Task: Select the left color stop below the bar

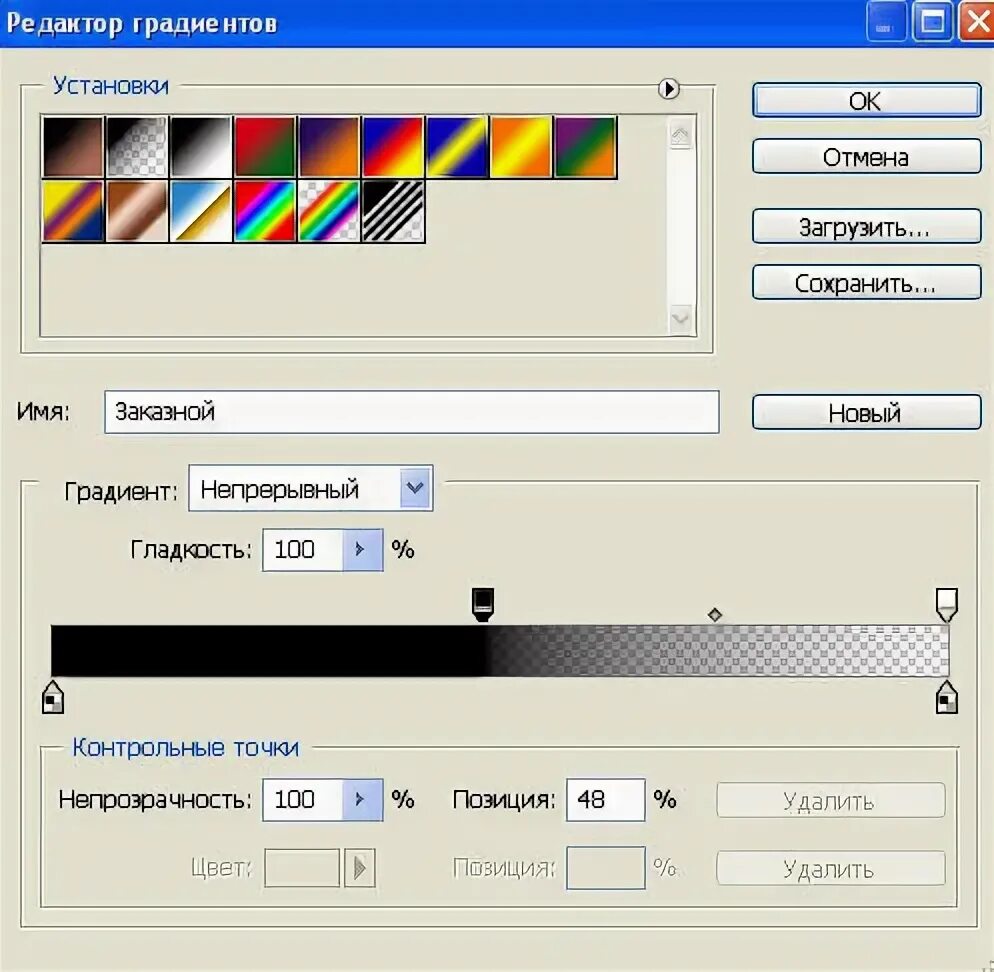Action: (53, 697)
